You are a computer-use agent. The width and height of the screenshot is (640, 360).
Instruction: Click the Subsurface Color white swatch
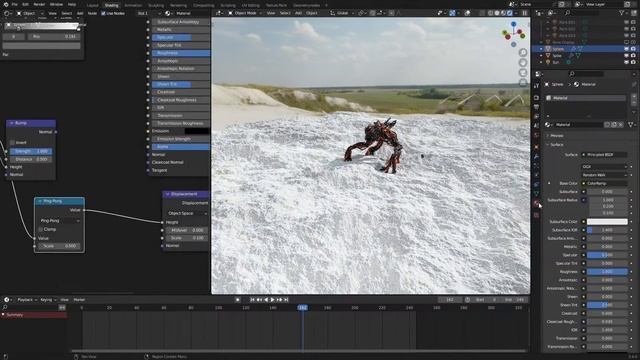pos(607,222)
